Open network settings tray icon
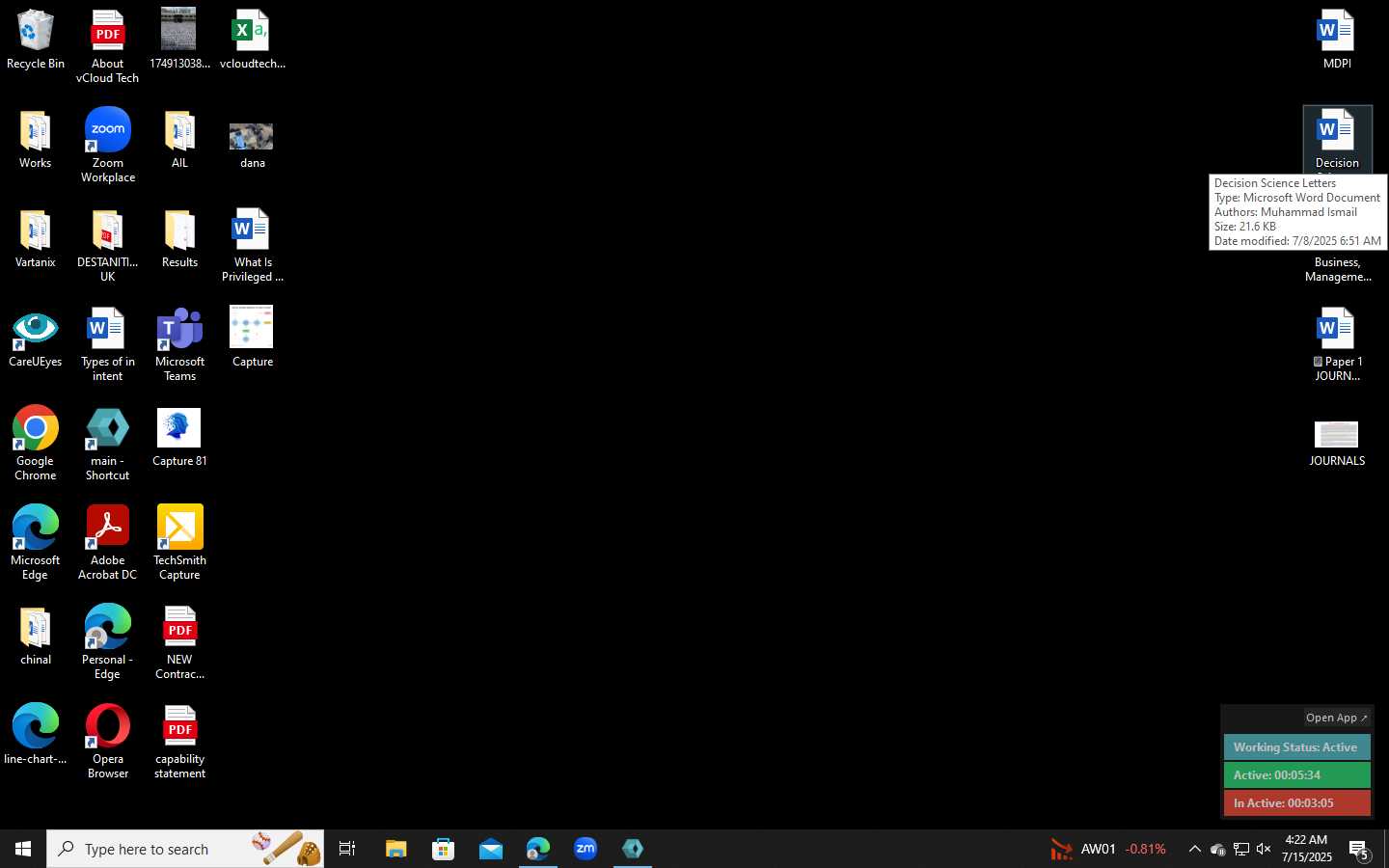Viewport: 1389px width, 868px height. pos(1240,849)
